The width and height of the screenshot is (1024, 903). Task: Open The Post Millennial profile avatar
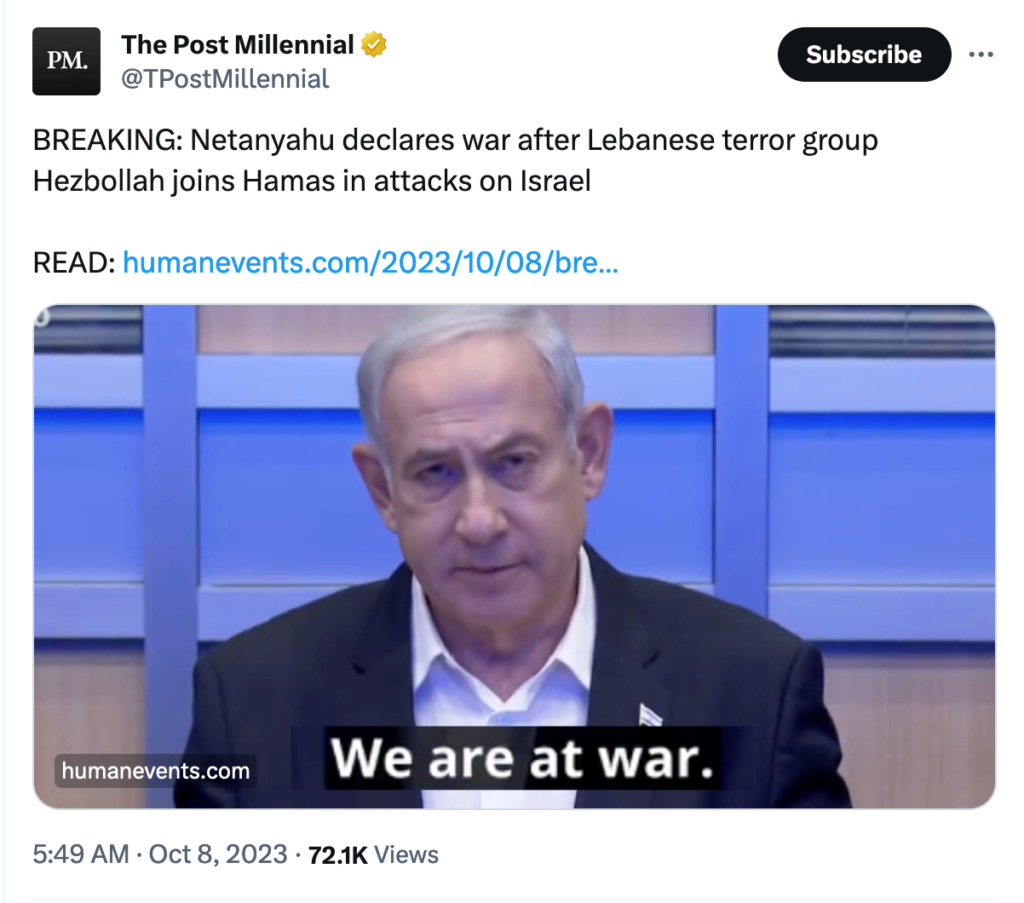67,61
